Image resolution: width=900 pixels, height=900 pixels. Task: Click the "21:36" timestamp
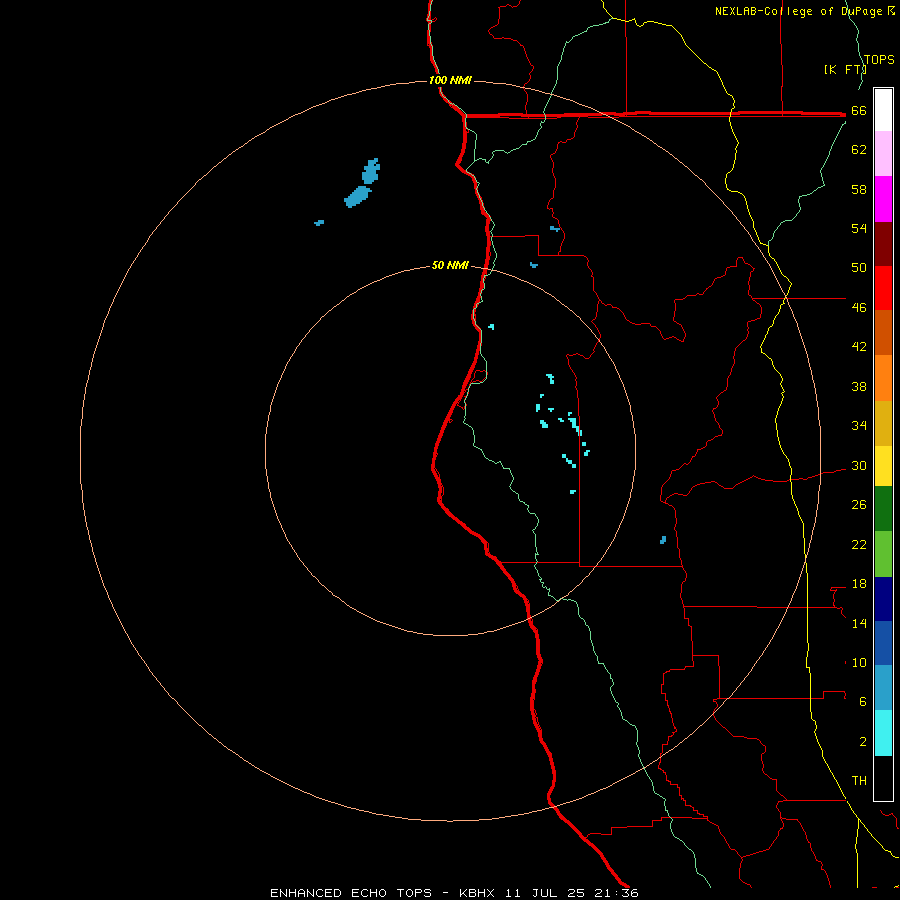pos(617,893)
